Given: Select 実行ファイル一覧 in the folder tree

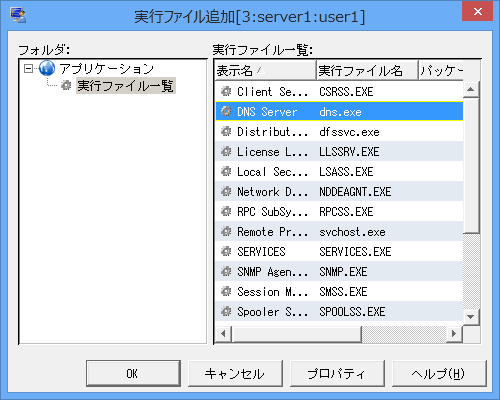Looking at the screenshot, I should click(126, 86).
